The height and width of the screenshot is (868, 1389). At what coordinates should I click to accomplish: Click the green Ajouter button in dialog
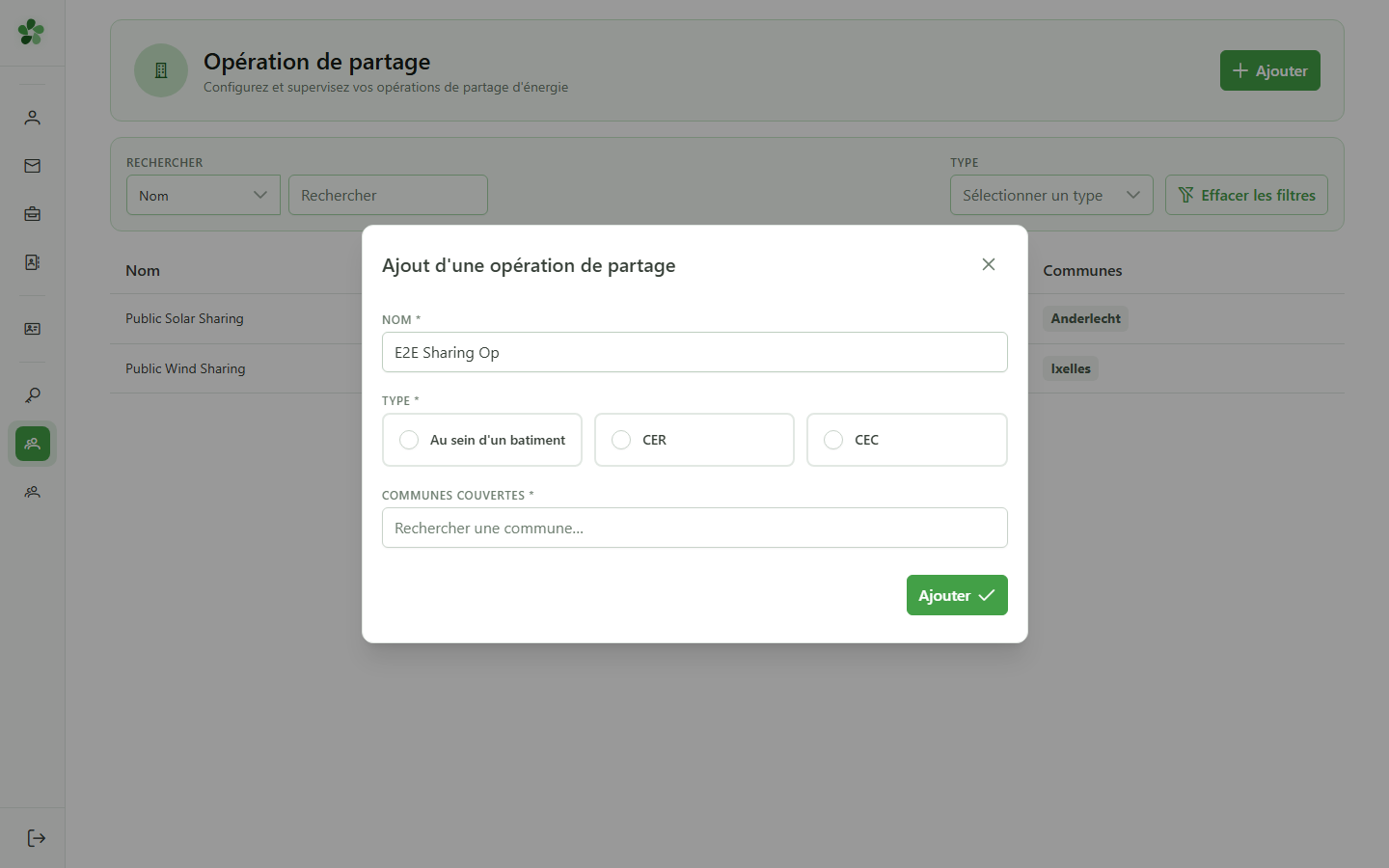pos(957,595)
